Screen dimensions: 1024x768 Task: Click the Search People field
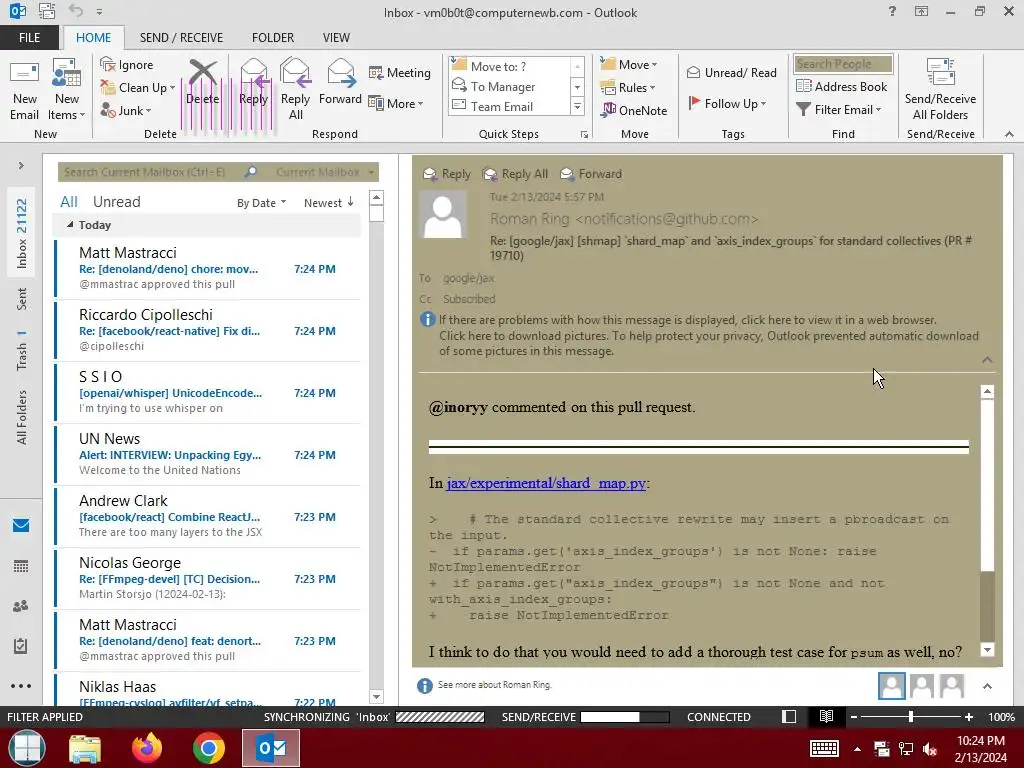coord(843,64)
